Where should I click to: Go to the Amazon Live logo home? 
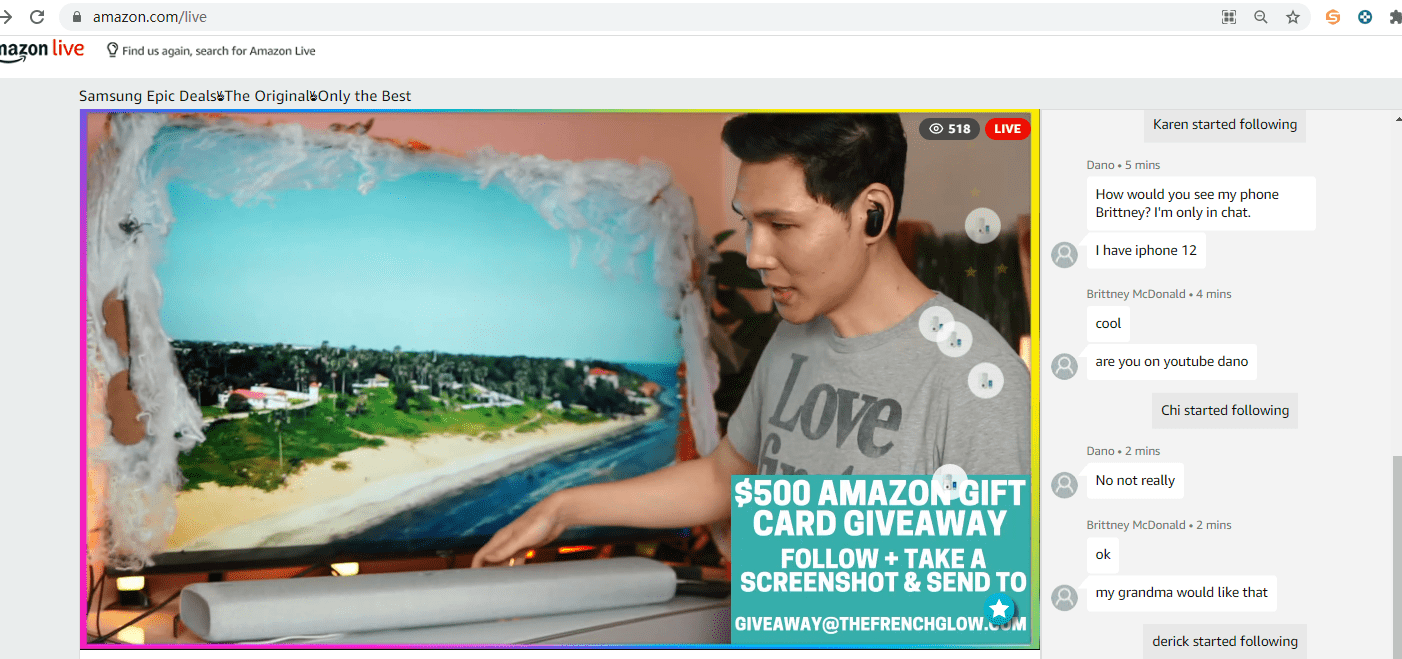pyautogui.click(x=42, y=50)
